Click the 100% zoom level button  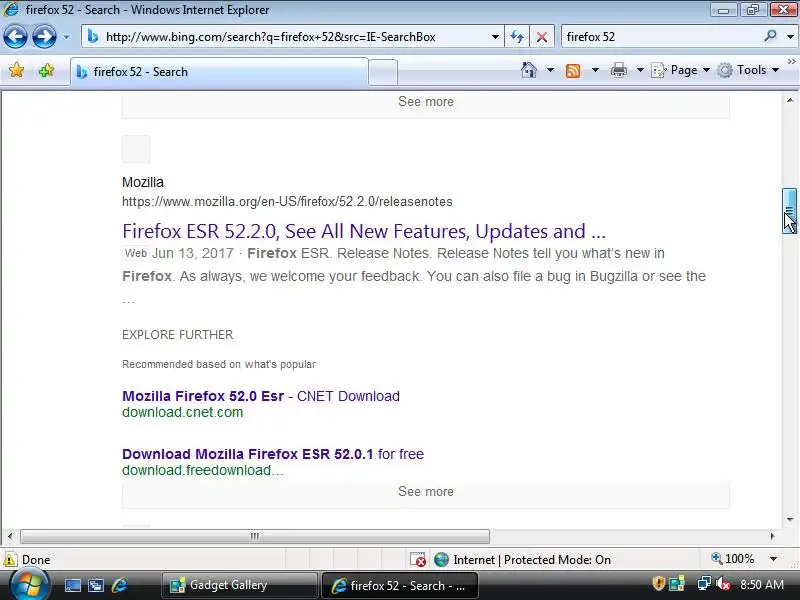click(x=733, y=559)
